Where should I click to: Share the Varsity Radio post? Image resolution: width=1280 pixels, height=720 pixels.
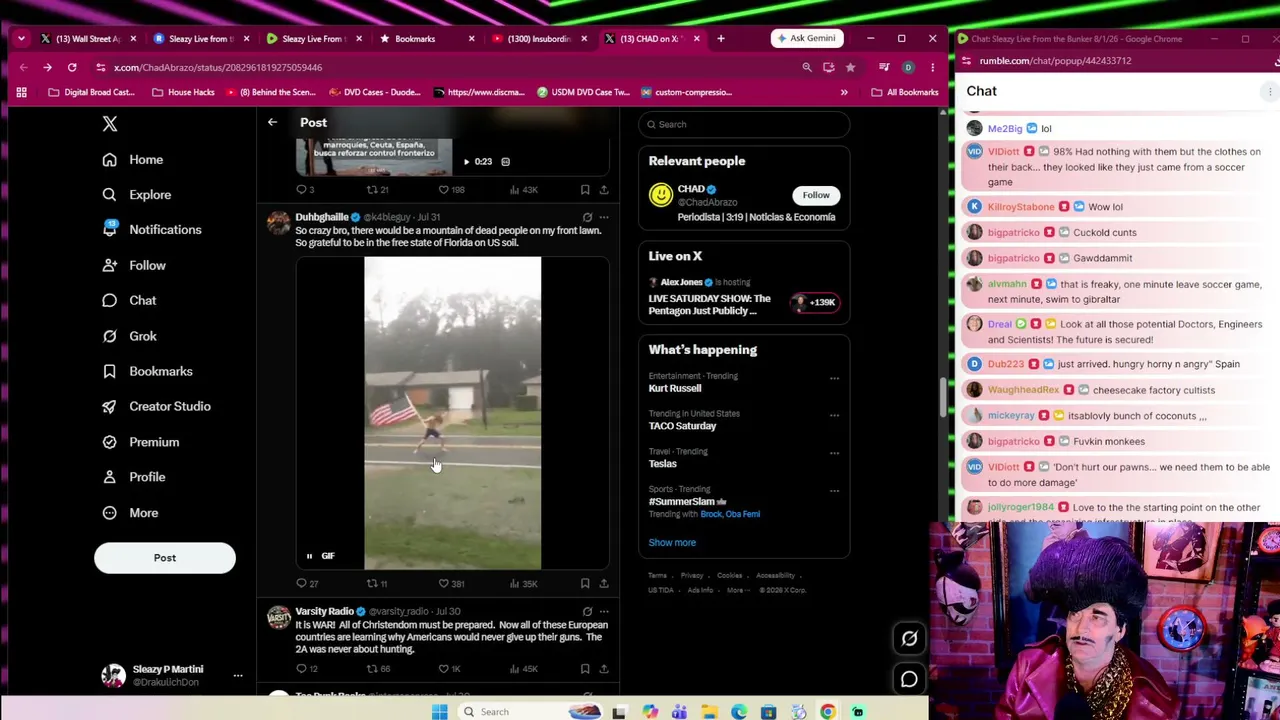pos(603,668)
